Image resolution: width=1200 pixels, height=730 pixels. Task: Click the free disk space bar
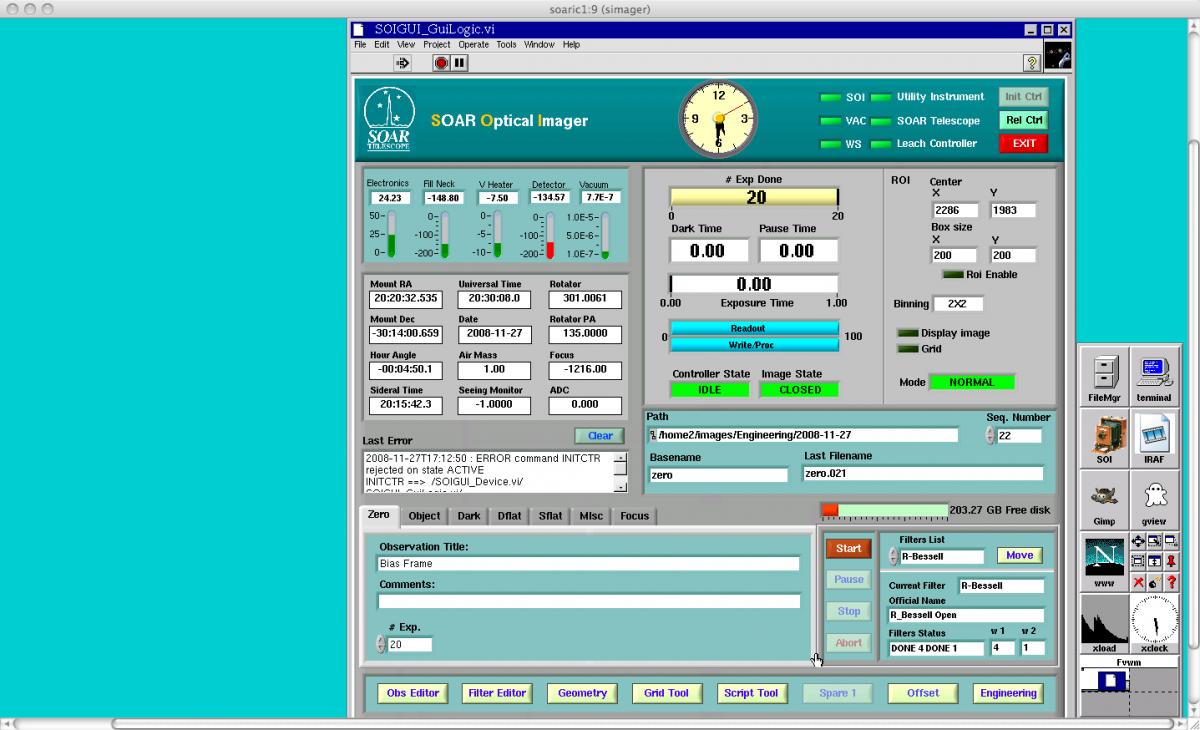tap(884, 510)
